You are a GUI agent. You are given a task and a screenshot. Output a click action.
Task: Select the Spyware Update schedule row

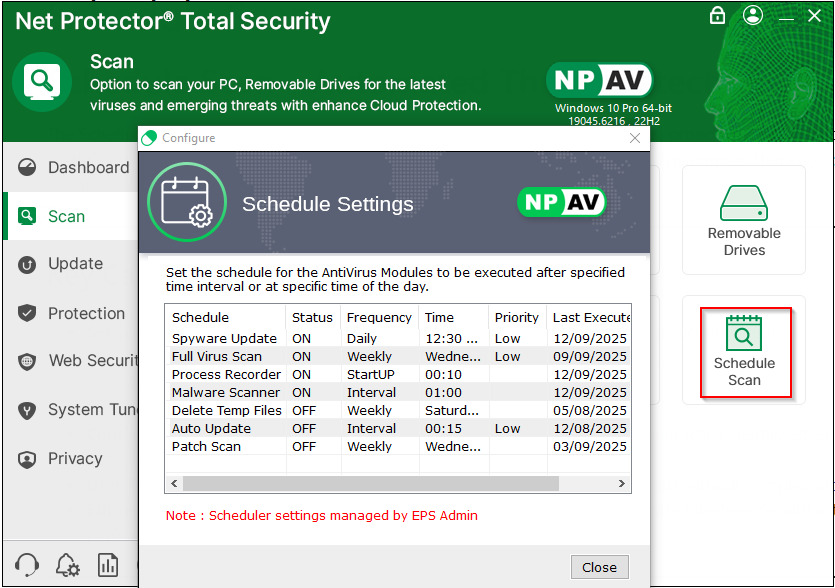224,339
